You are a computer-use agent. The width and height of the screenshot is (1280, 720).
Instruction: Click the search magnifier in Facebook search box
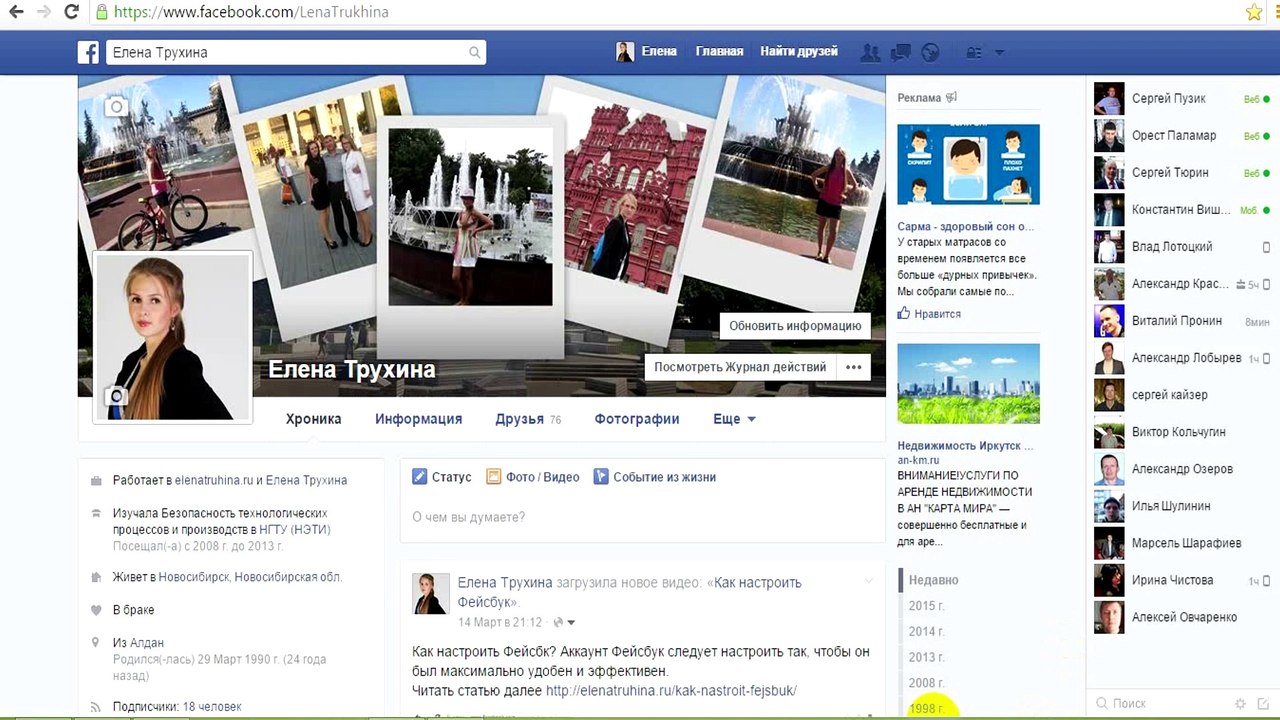[x=475, y=52]
